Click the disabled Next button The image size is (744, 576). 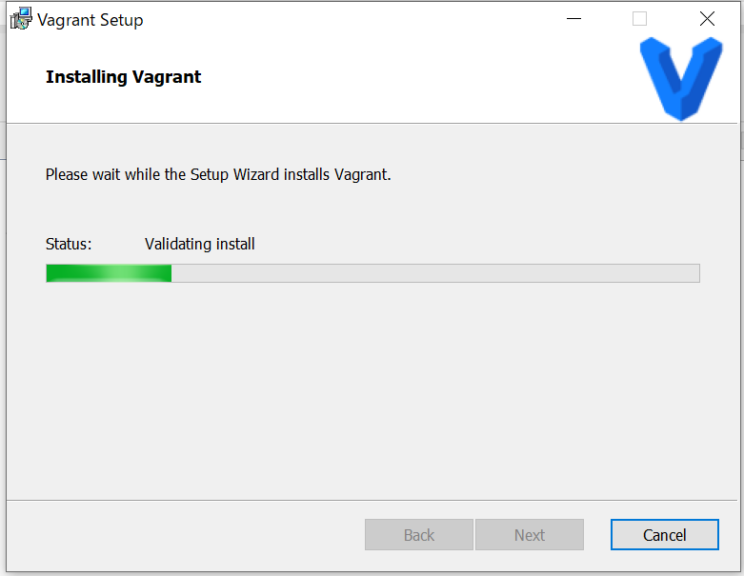(529, 535)
